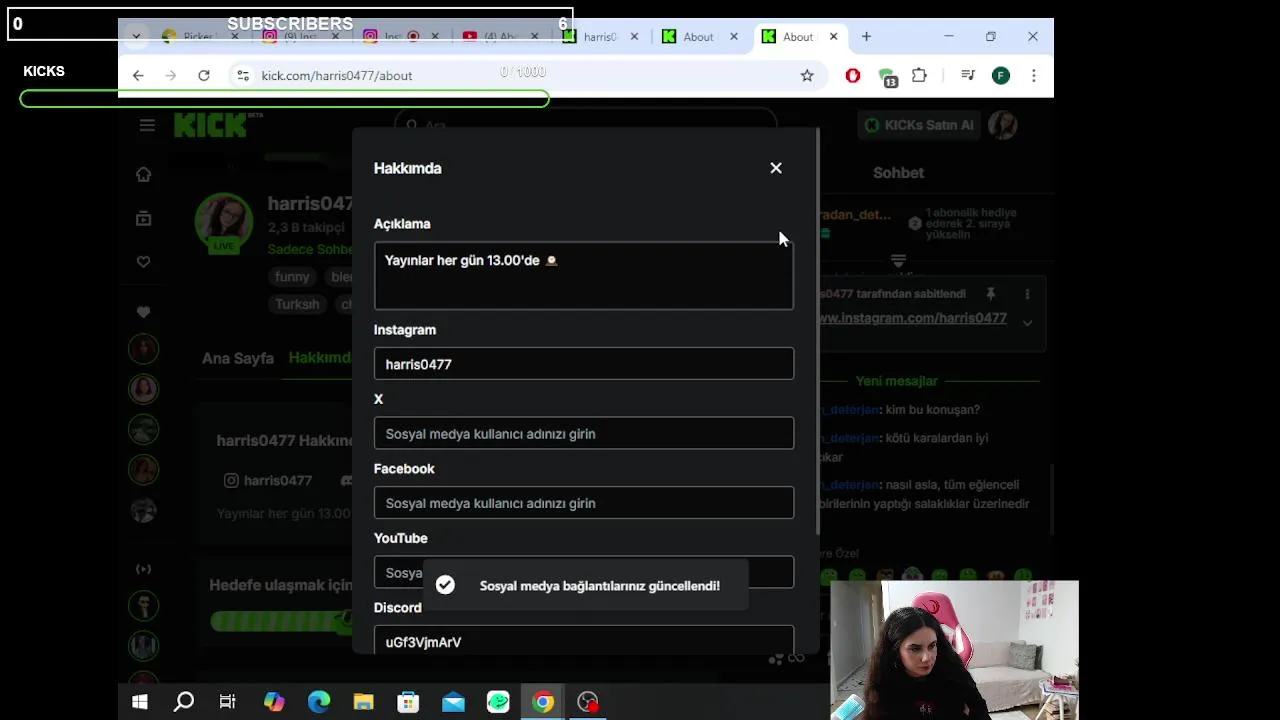
Task: Click Chrome icon on taskbar
Action: click(x=543, y=702)
